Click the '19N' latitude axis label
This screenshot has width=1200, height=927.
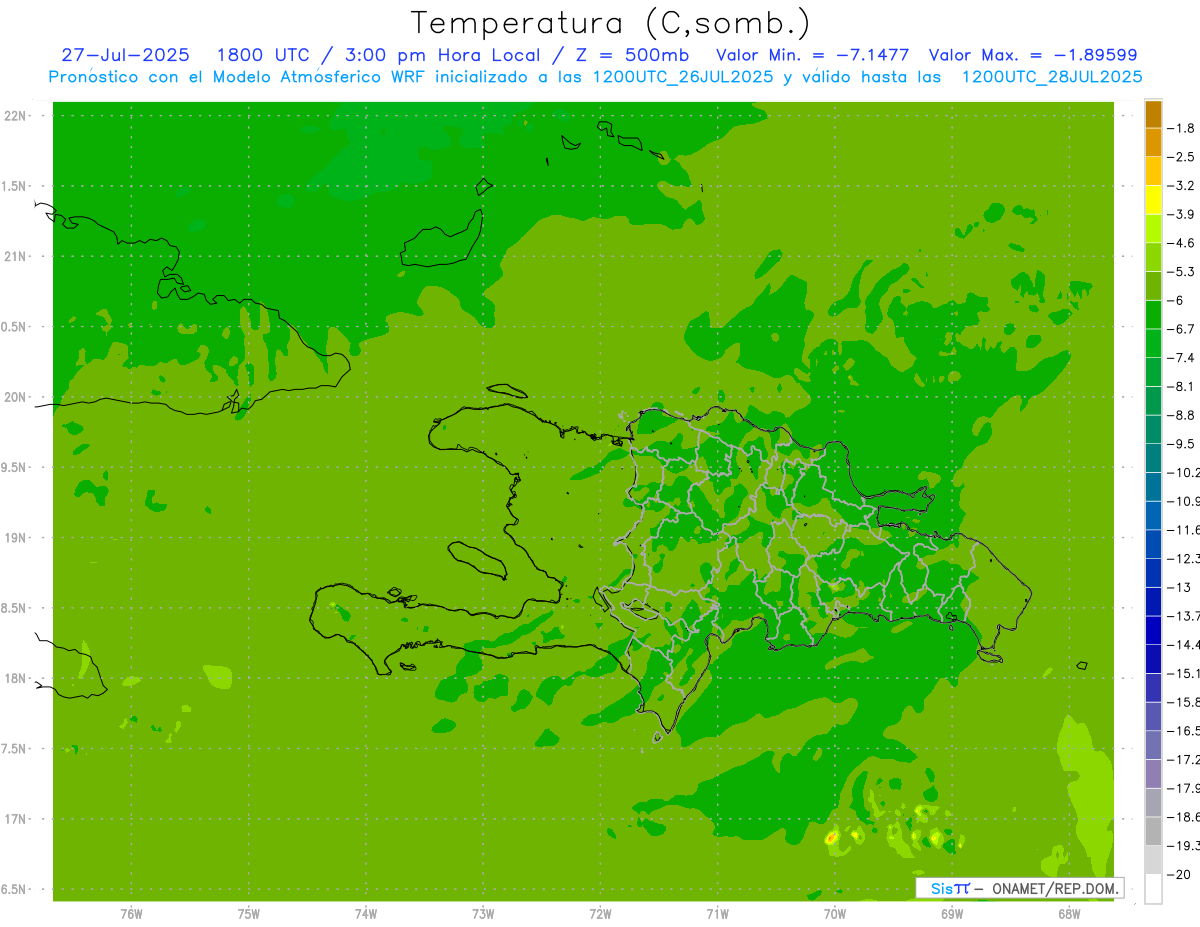[x=15, y=538]
